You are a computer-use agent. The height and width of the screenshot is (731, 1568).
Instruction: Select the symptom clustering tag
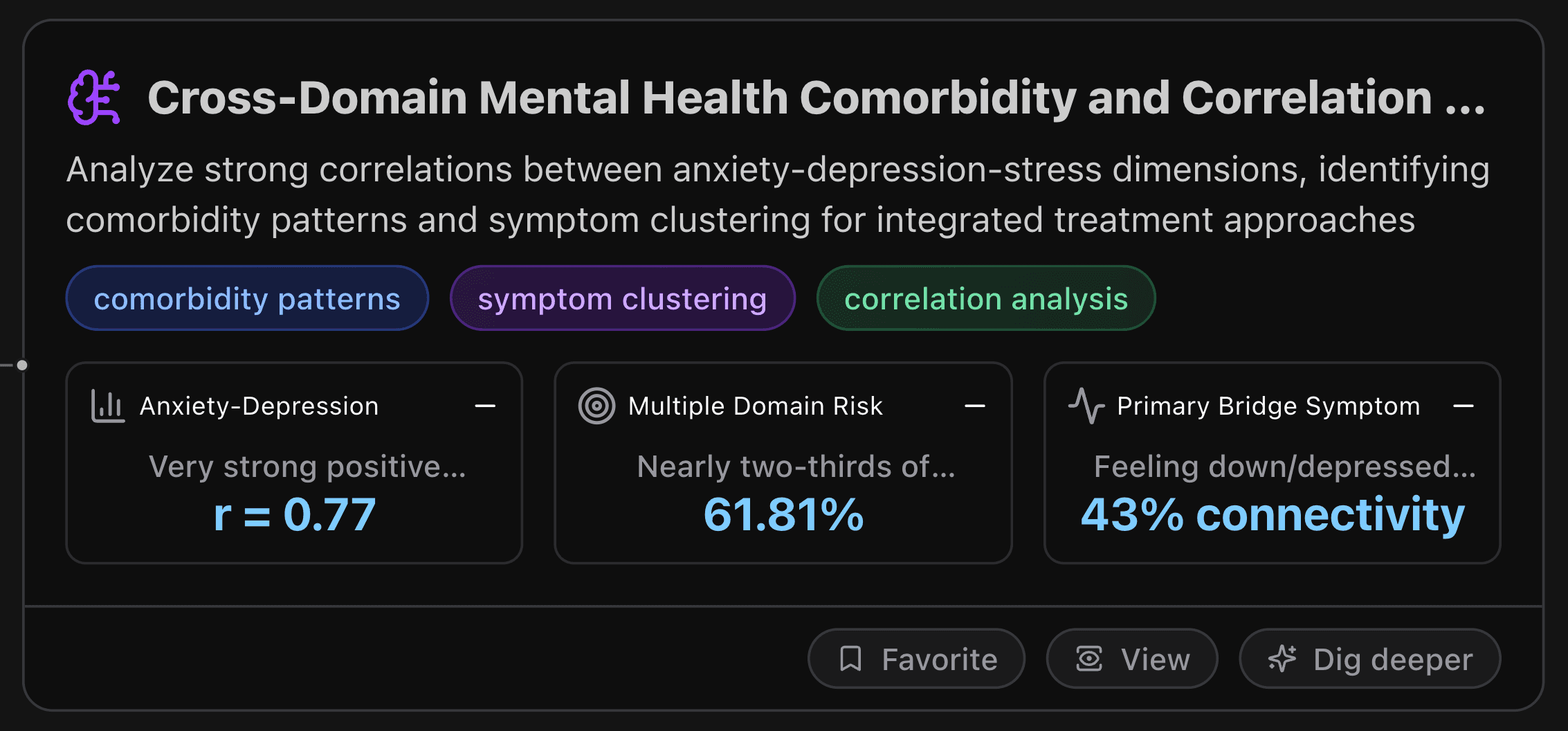(623, 298)
